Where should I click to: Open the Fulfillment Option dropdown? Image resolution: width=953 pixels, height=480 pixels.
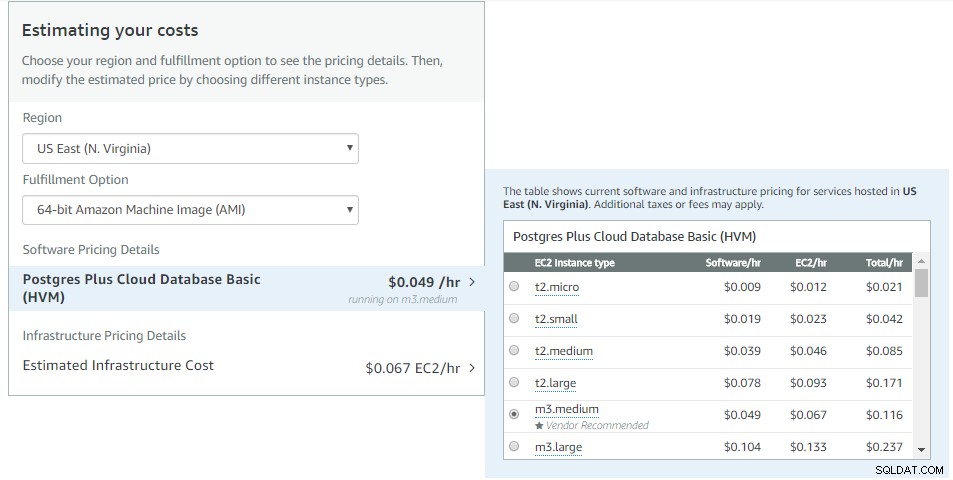pos(190,210)
